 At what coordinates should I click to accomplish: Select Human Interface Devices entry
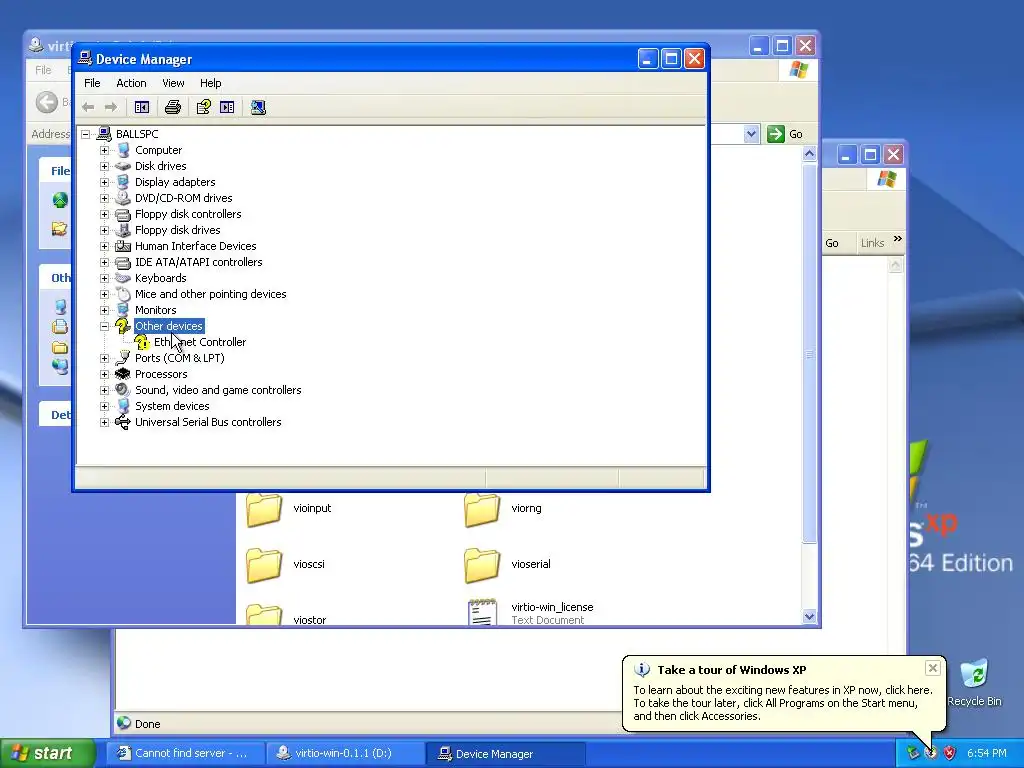point(195,246)
